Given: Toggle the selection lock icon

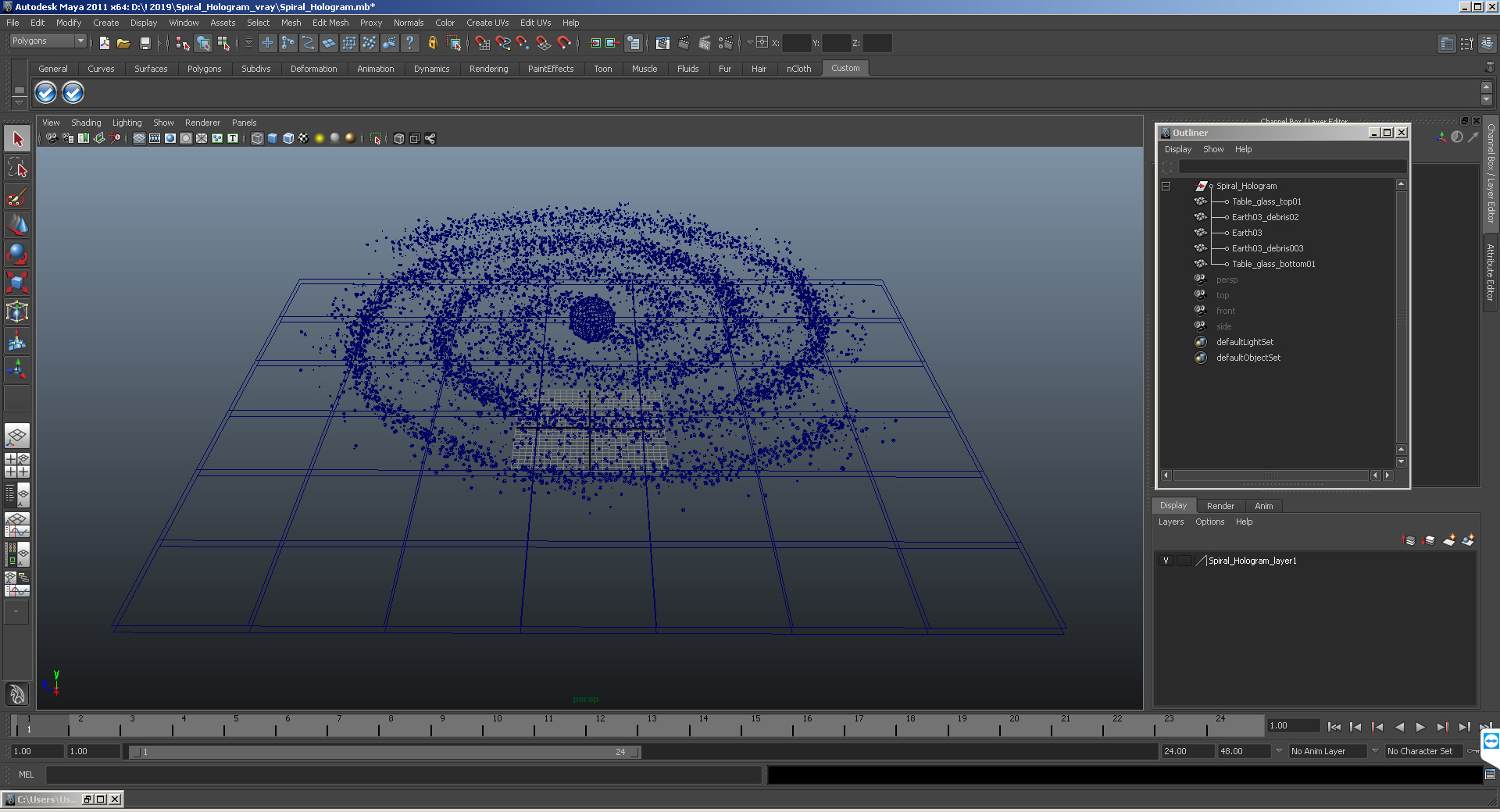Looking at the screenshot, I should point(432,44).
